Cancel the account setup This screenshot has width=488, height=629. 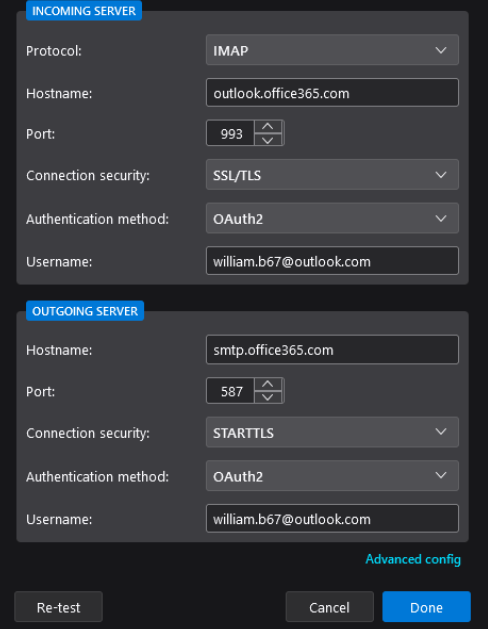click(330, 607)
